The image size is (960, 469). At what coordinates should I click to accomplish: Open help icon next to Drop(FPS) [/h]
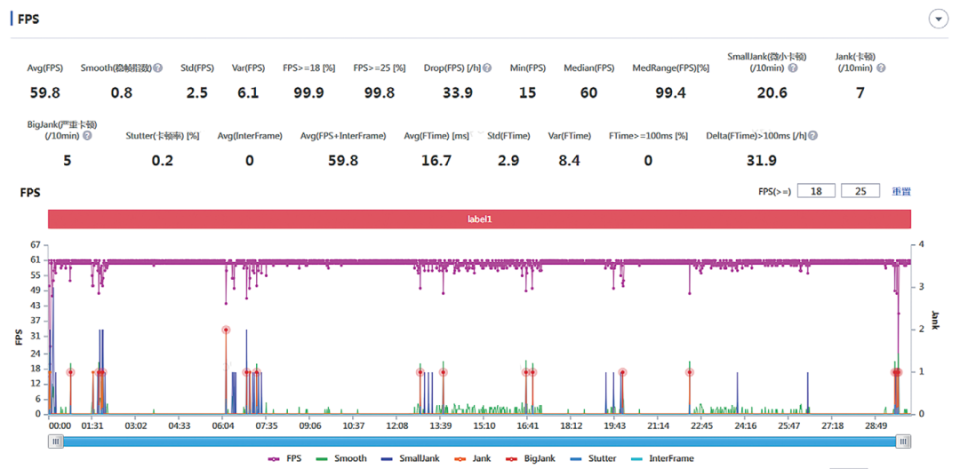click(487, 69)
